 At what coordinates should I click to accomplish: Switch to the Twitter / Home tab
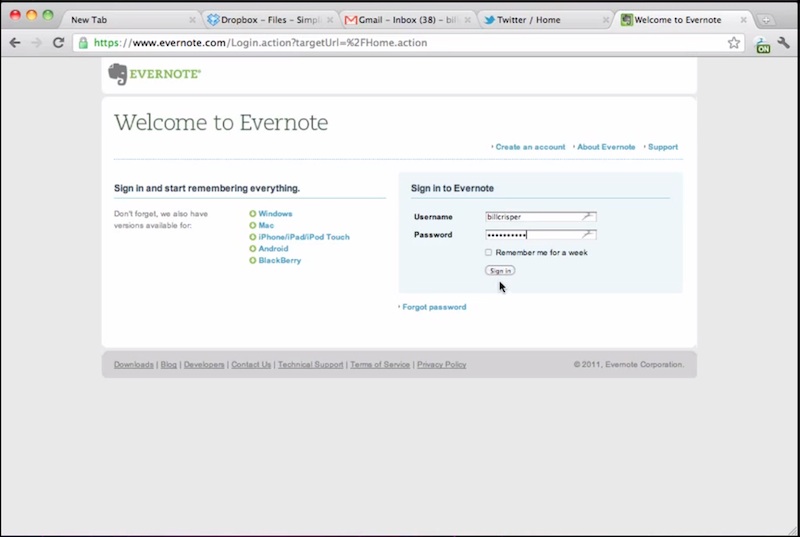[x=535, y=20]
